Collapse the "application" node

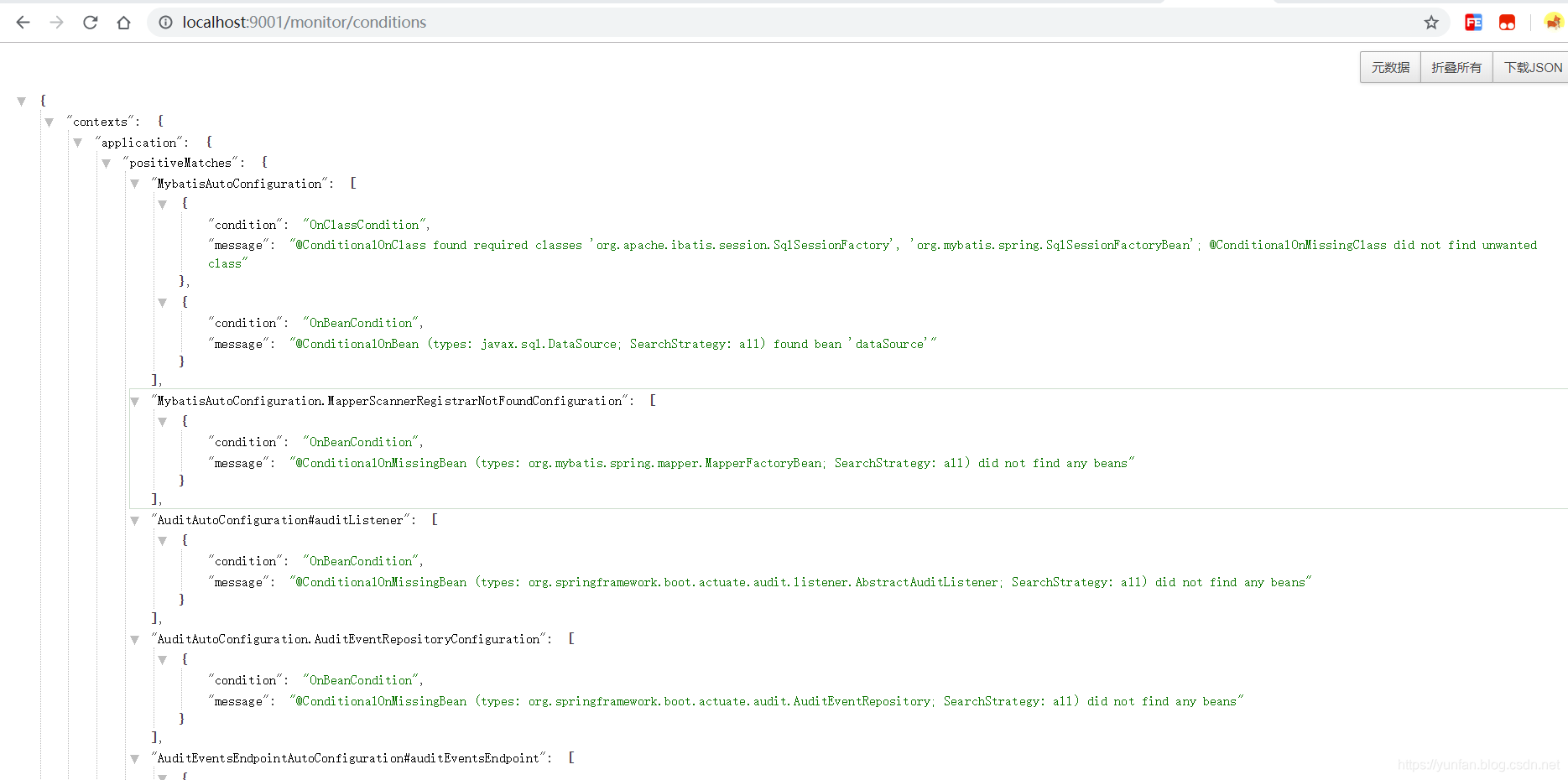click(x=78, y=143)
